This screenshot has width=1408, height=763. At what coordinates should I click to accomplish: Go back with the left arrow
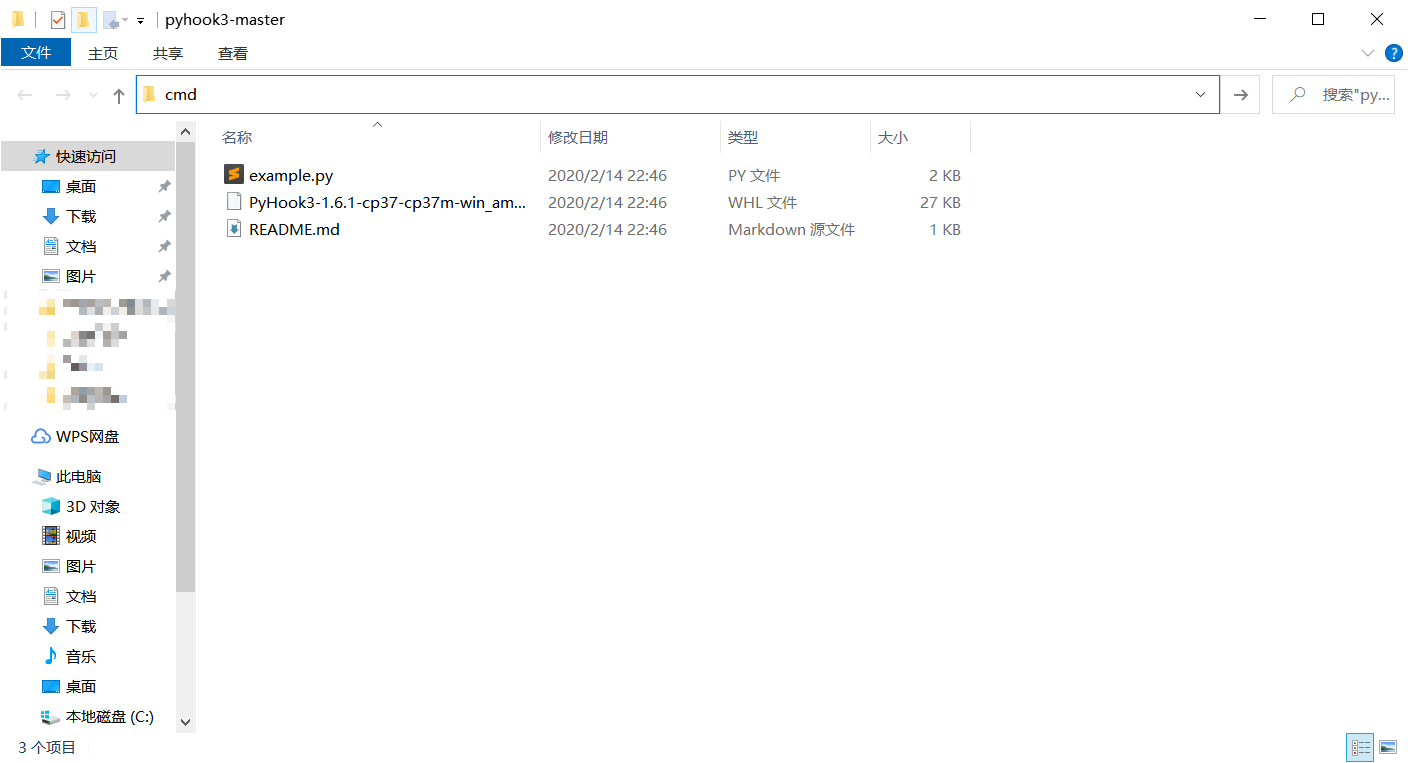25,95
